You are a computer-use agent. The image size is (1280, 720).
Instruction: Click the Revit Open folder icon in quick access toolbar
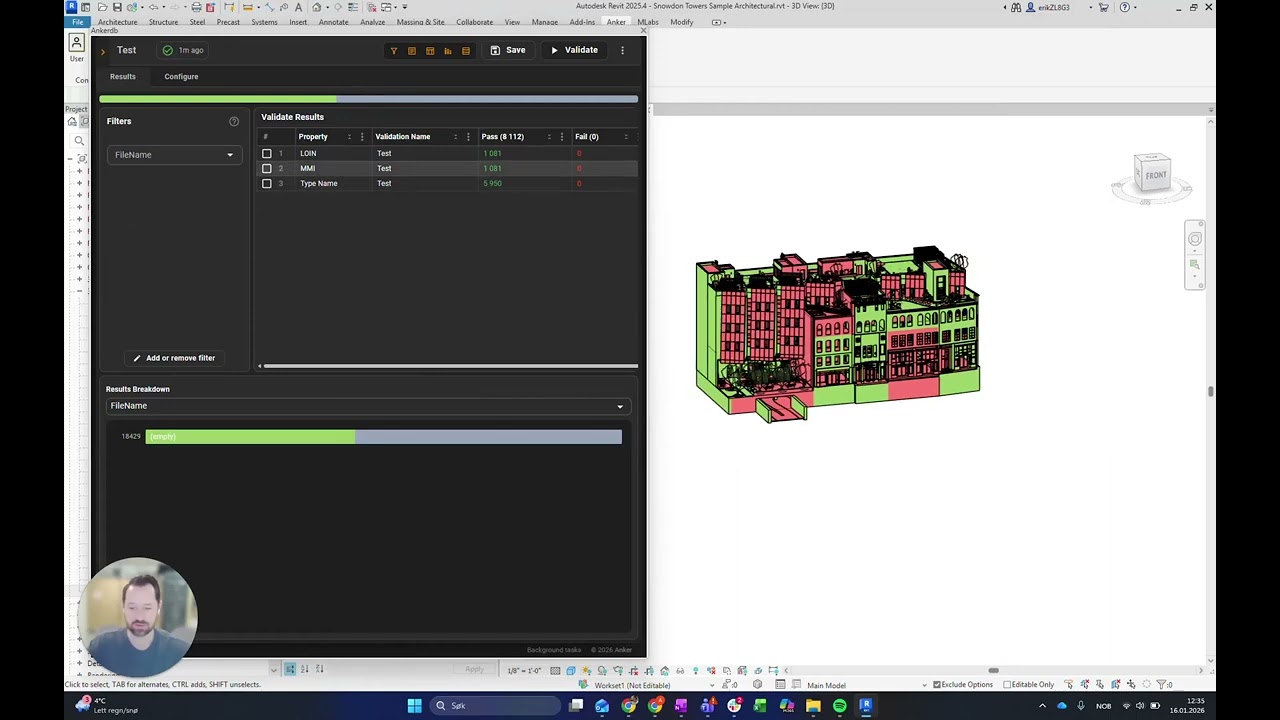pyautogui.click(x=102, y=7)
